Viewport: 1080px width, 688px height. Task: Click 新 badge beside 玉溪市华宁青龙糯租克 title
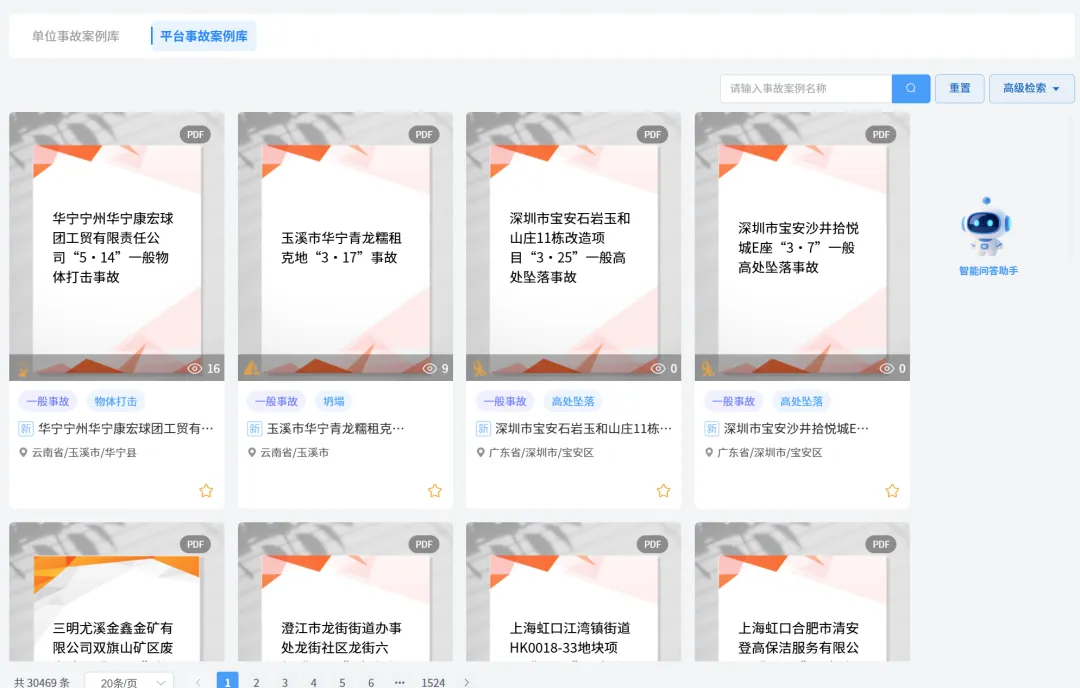(x=254, y=428)
